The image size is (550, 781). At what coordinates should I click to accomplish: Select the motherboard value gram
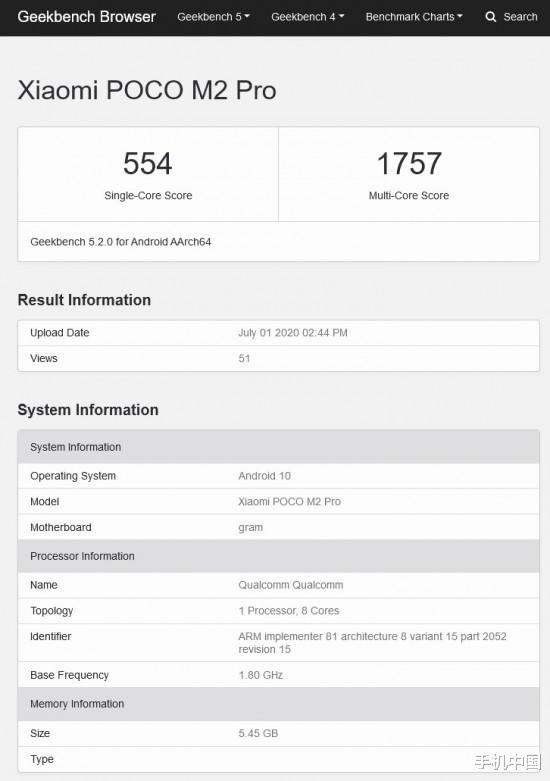(x=251, y=527)
